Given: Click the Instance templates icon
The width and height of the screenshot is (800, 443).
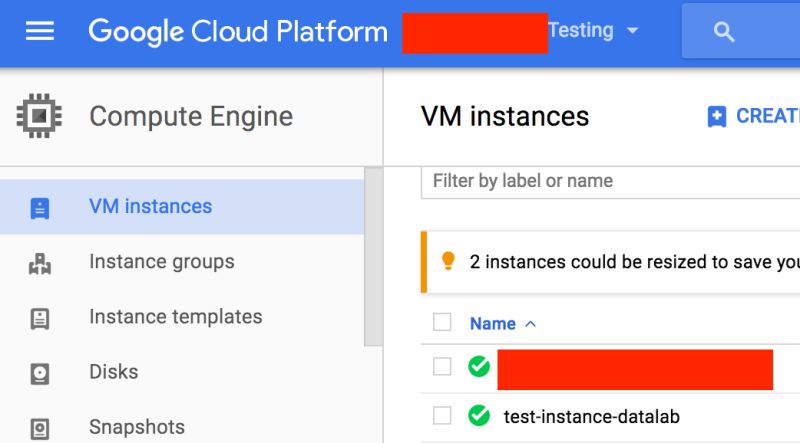Looking at the screenshot, I should click(x=40, y=319).
